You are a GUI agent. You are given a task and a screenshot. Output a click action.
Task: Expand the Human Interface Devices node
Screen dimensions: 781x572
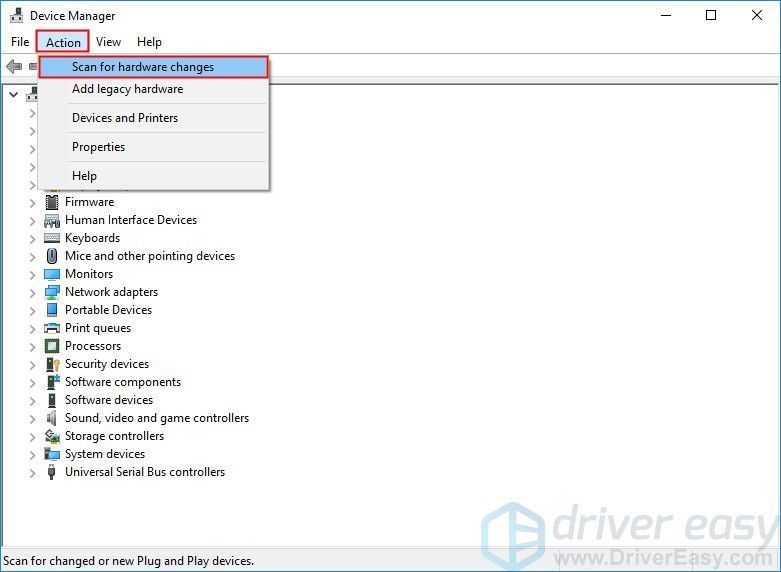click(x=32, y=221)
